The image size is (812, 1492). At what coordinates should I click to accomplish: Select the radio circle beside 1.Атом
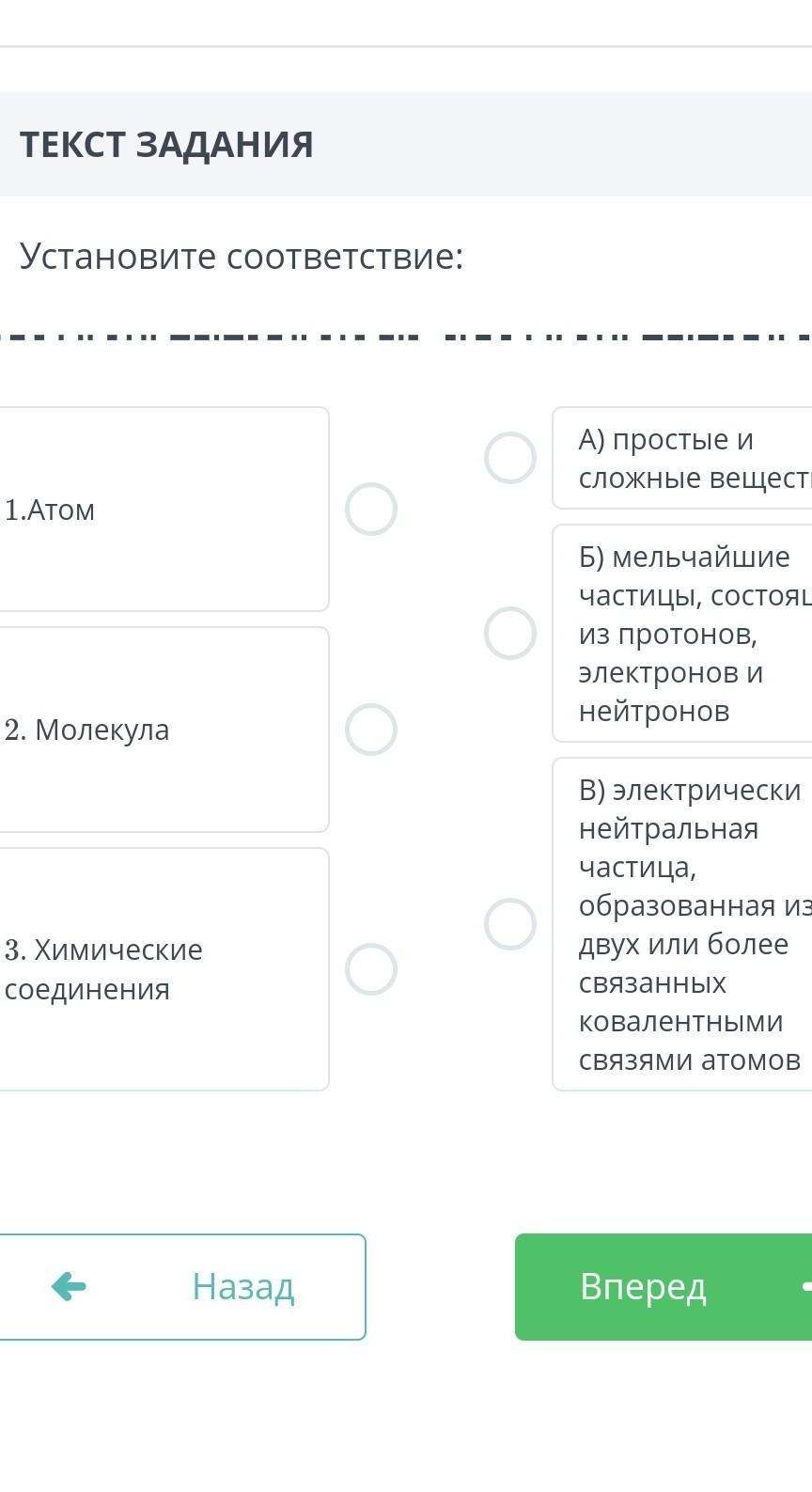[371, 509]
